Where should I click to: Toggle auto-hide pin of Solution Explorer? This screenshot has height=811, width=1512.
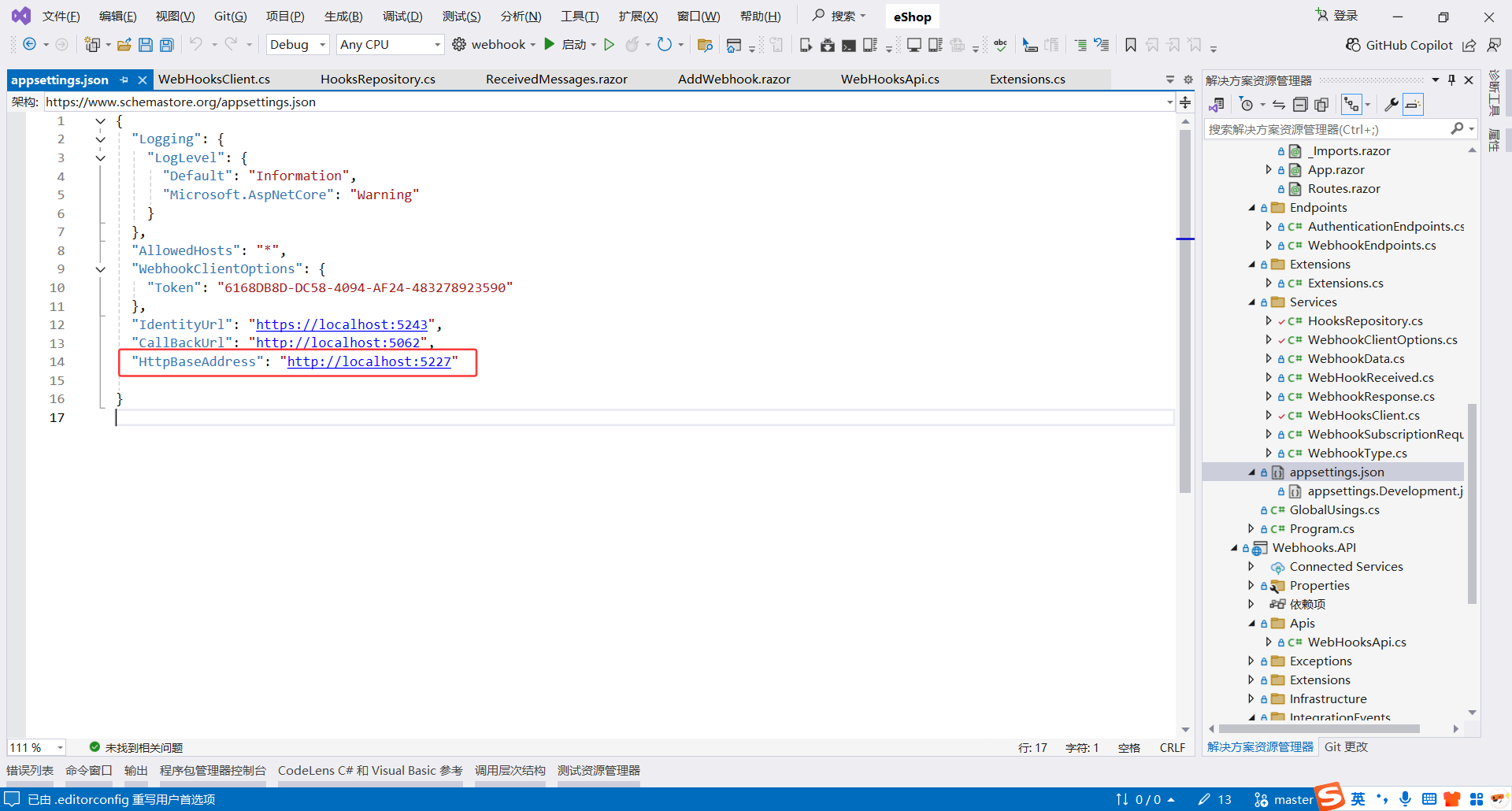tap(1452, 80)
